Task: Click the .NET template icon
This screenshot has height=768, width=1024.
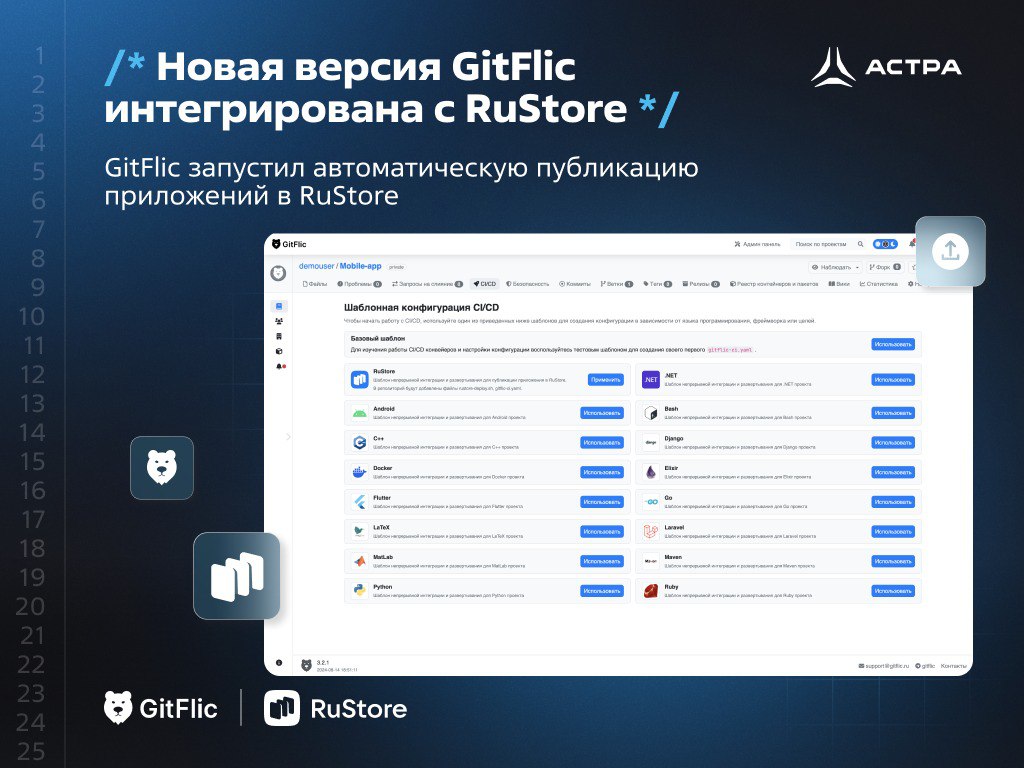Action: (x=650, y=380)
